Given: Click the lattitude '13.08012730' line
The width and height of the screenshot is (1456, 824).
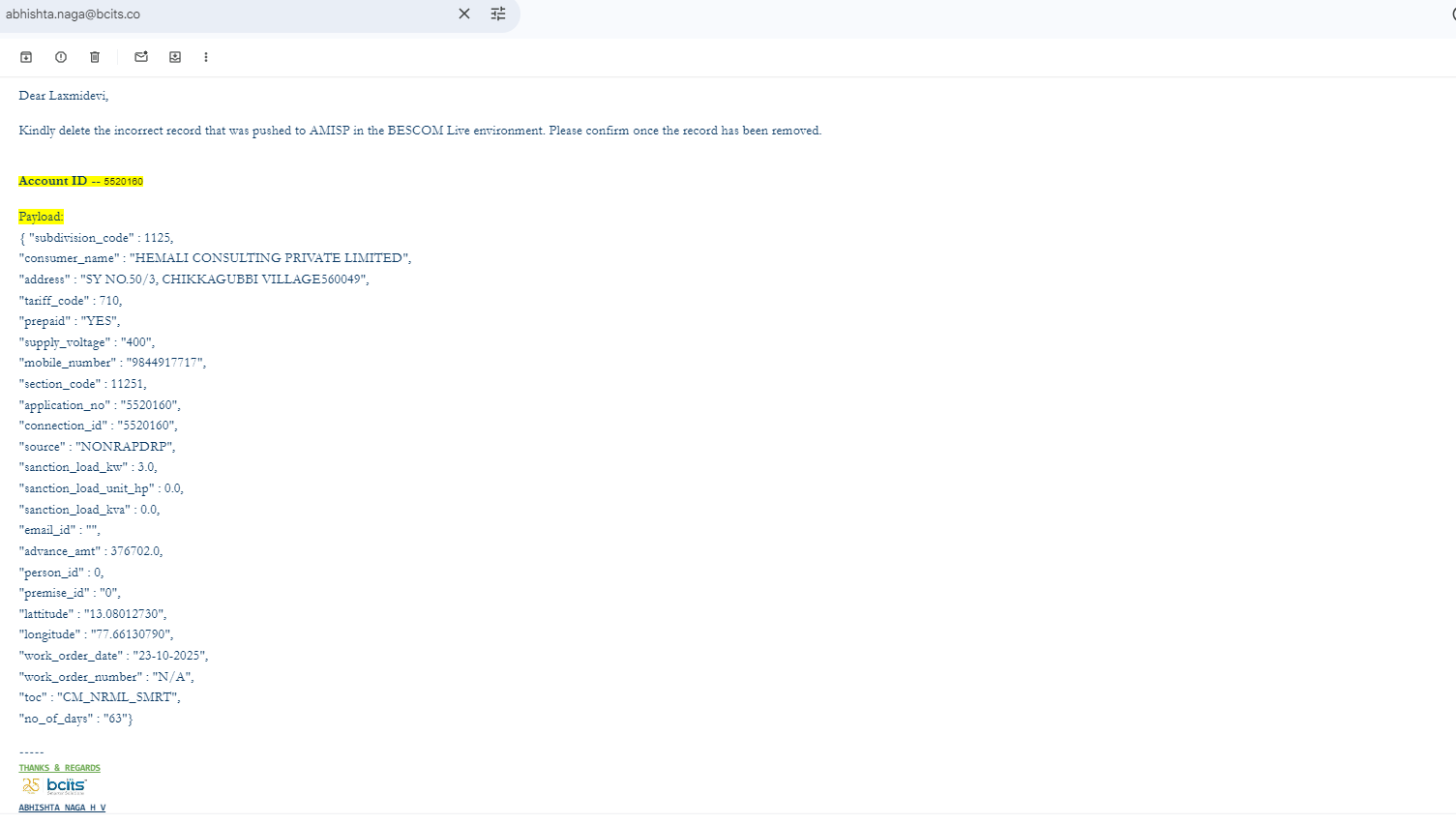Looking at the screenshot, I should 93,614.
